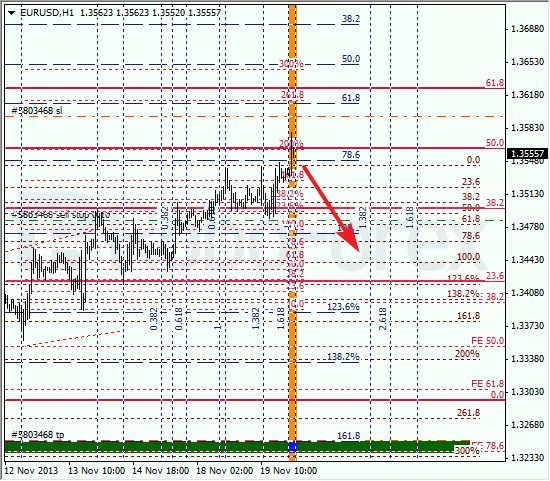Click the 2.618 time zone label
Image resolution: width=550 pixels, height=481 pixels.
pyautogui.click(x=383, y=319)
